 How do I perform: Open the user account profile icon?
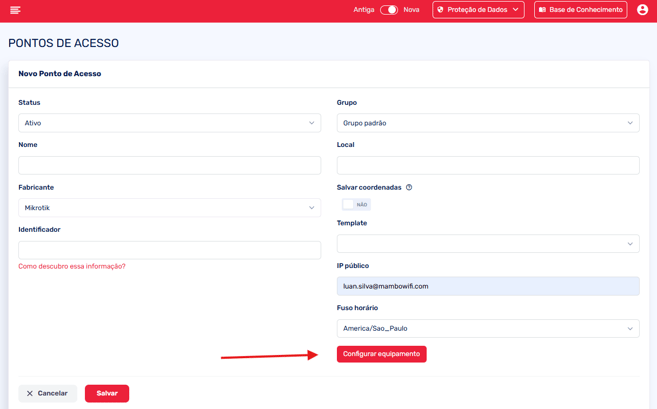642,10
